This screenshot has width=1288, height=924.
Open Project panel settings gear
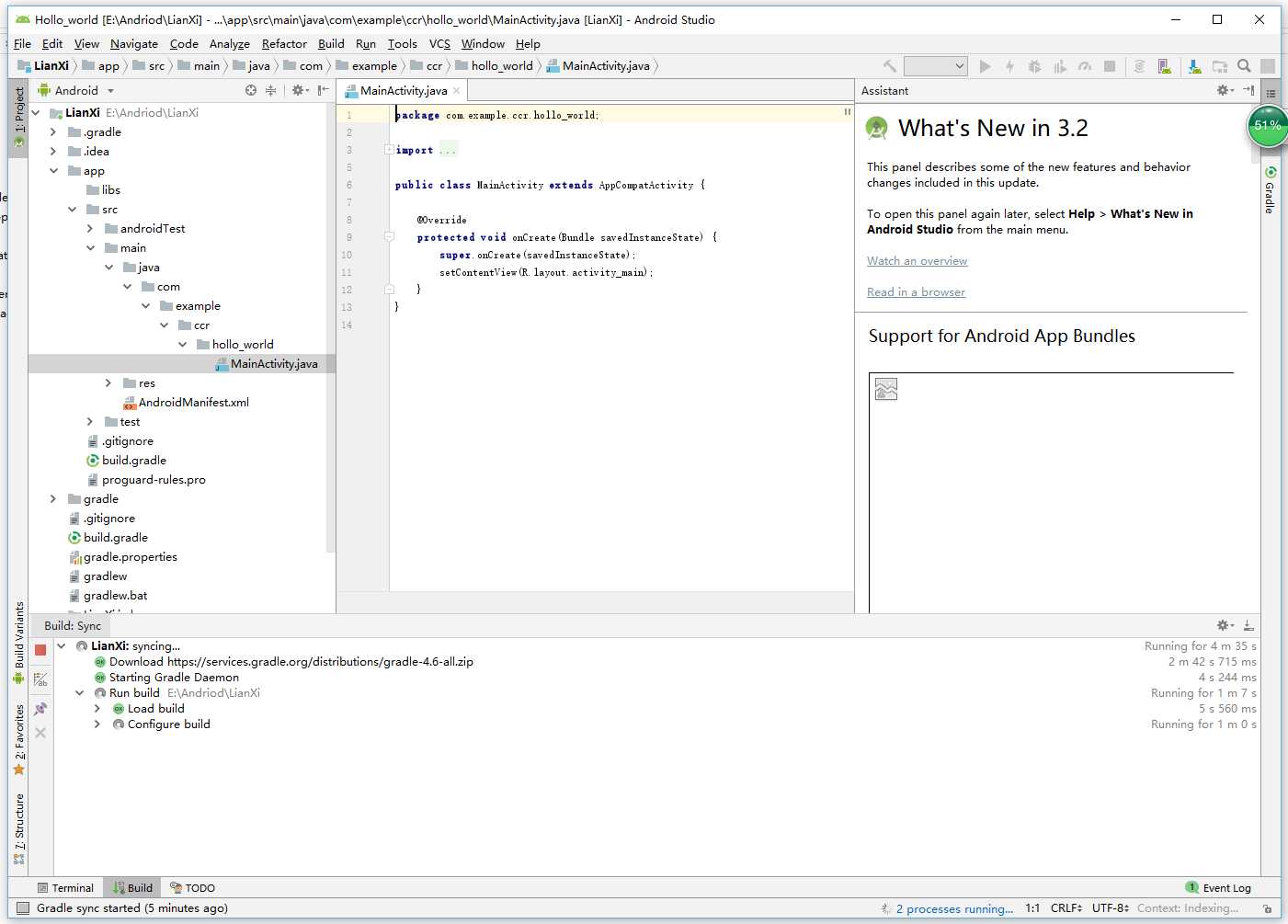pos(300,90)
